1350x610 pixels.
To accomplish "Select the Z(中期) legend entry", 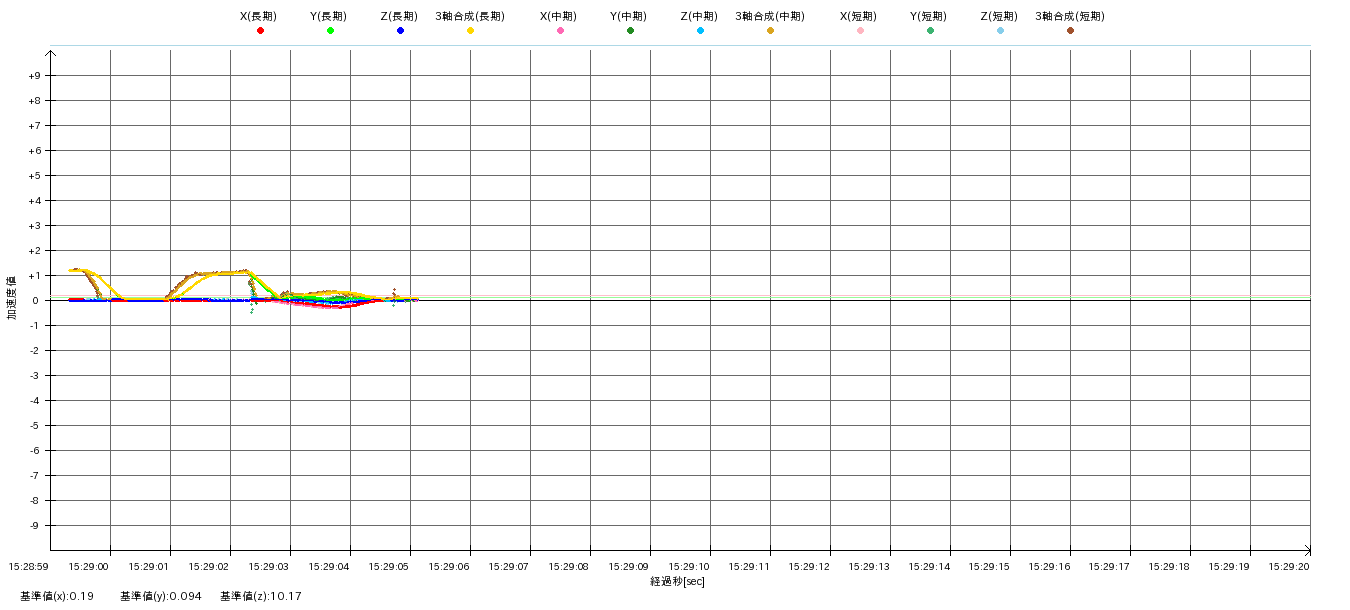I will [699, 17].
